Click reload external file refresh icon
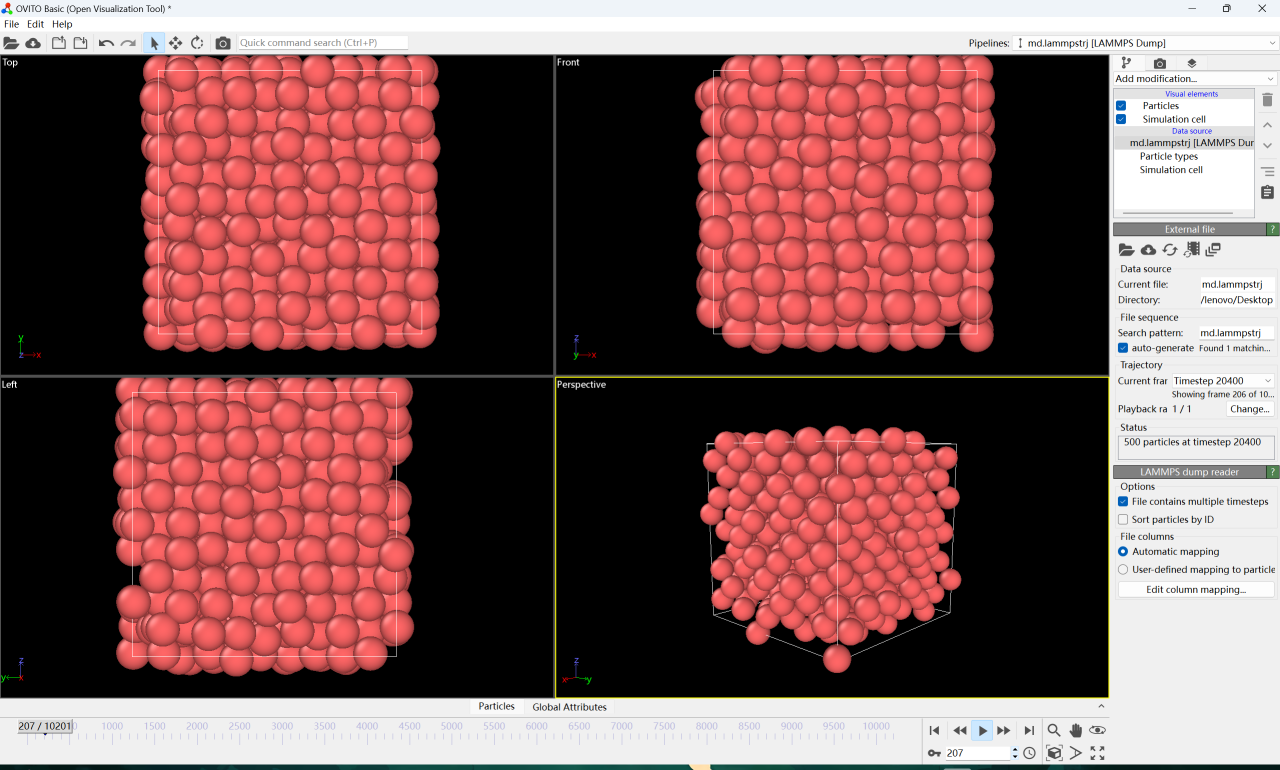The height and width of the screenshot is (770, 1280). coord(1170,250)
